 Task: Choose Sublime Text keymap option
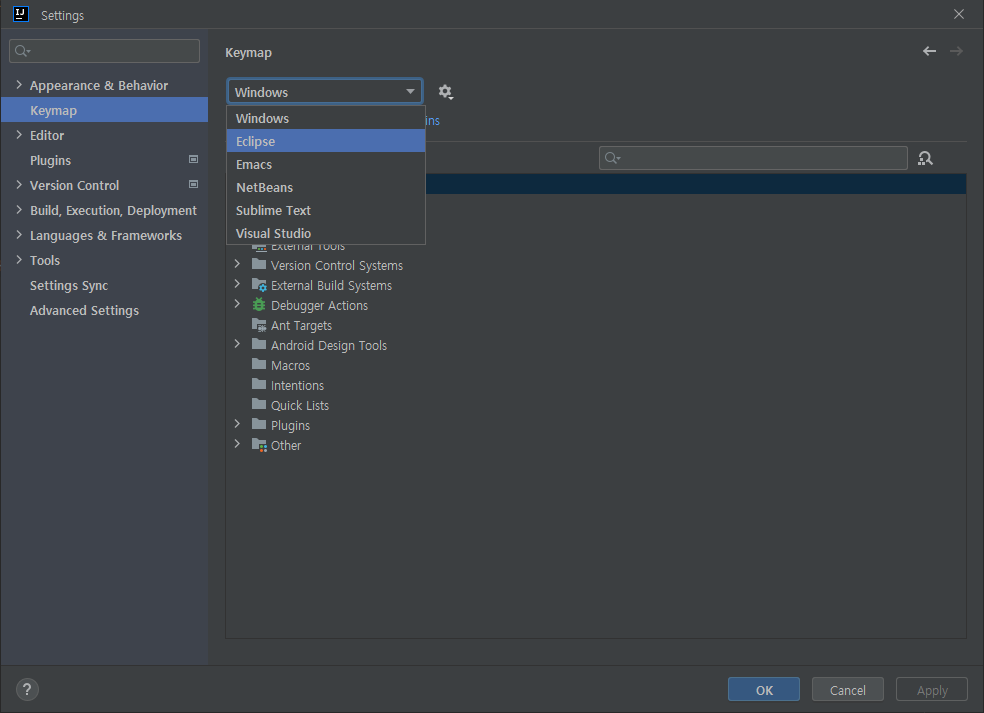(x=326, y=210)
